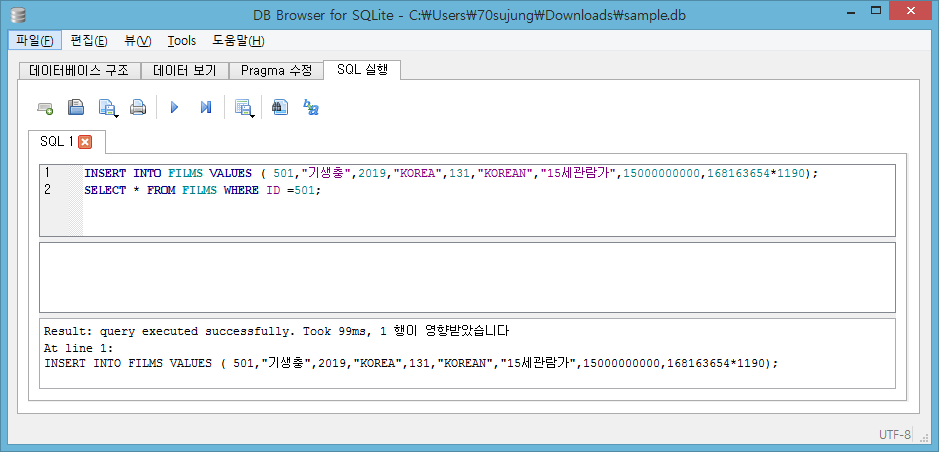Viewport: 939px width, 452px height.
Task: Open Find in editor binoculars icon
Action: (x=280, y=108)
